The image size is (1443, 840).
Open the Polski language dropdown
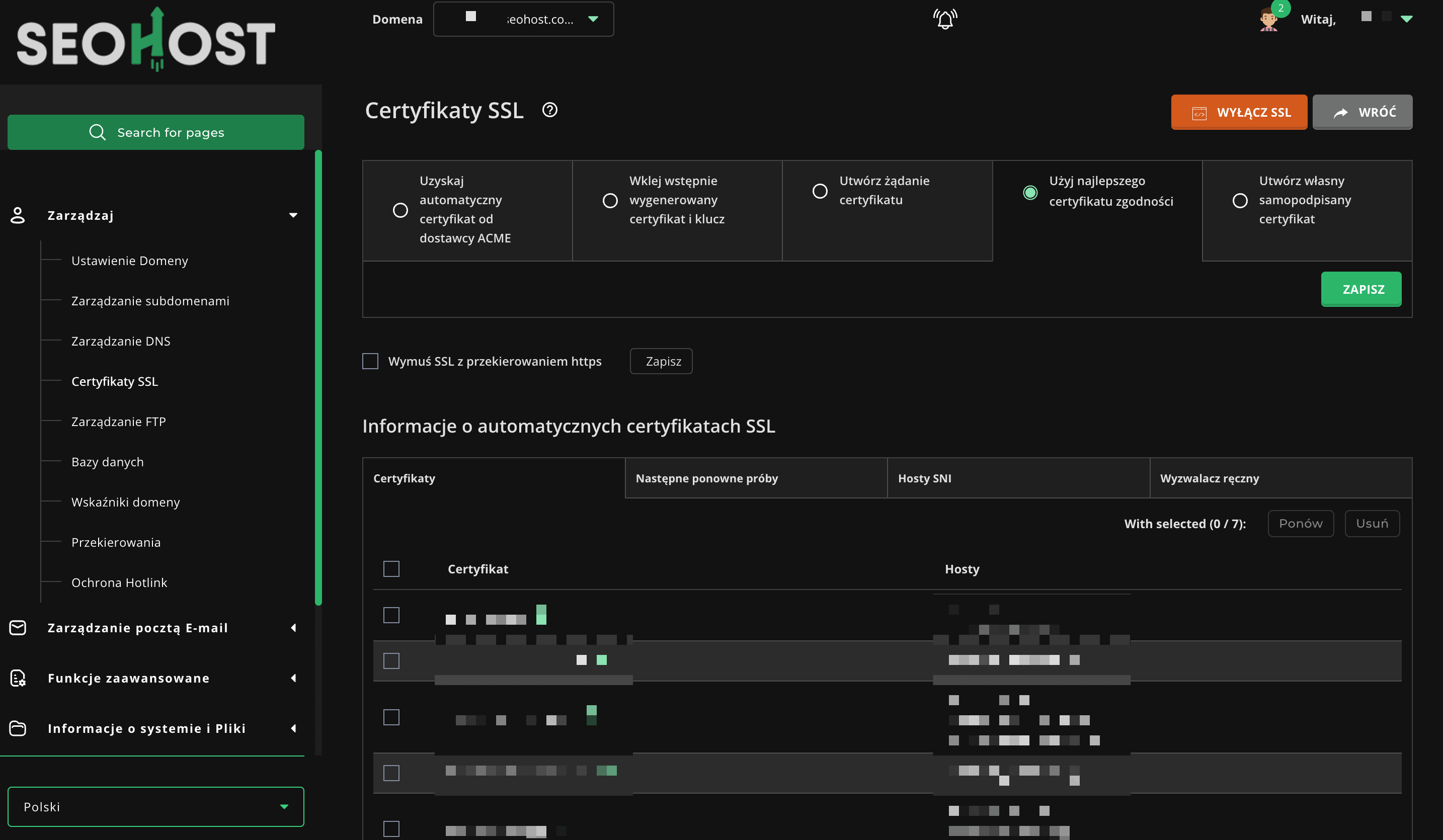pos(156,806)
